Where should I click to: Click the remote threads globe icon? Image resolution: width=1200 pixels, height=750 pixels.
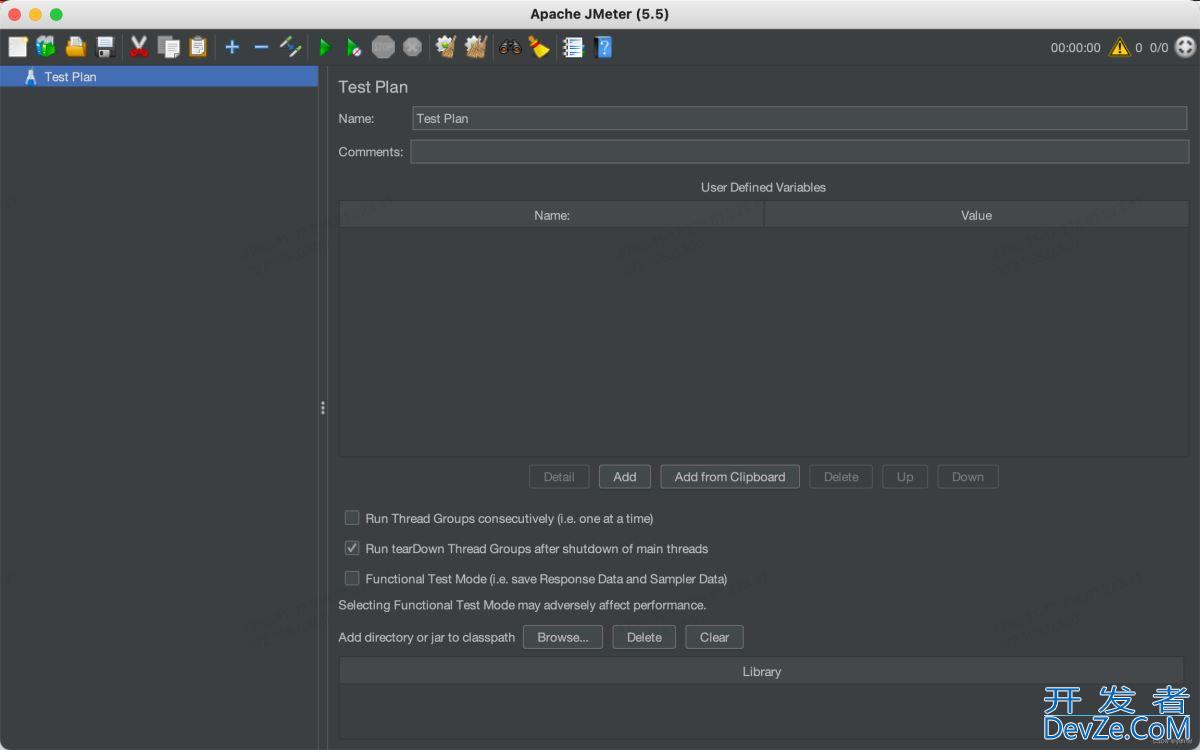(x=1185, y=47)
